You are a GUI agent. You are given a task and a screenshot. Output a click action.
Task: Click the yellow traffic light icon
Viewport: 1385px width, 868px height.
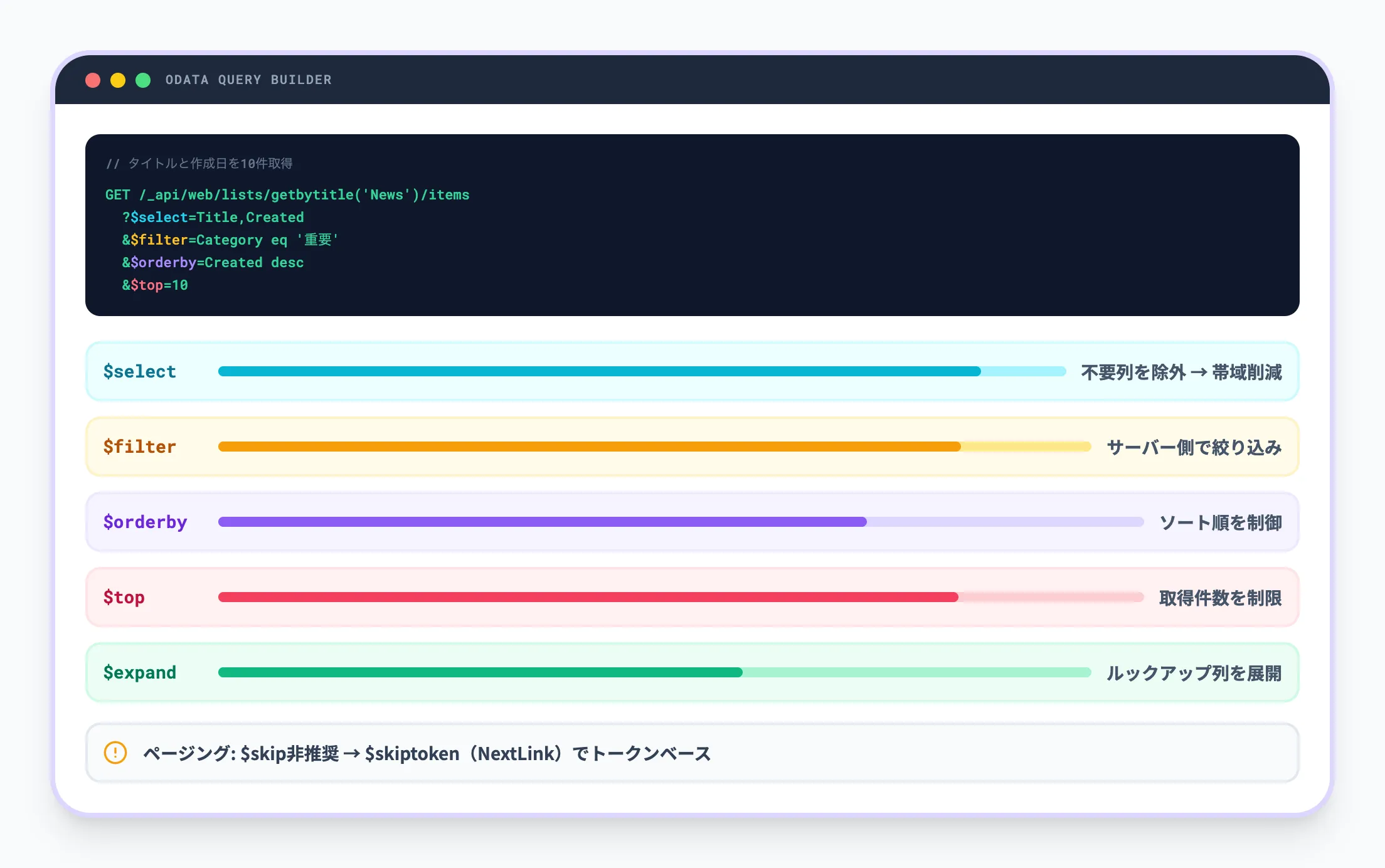click(118, 80)
